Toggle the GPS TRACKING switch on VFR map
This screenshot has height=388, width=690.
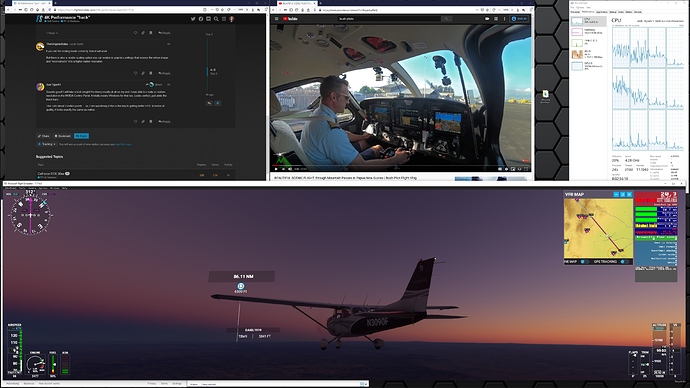click(x=624, y=262)
